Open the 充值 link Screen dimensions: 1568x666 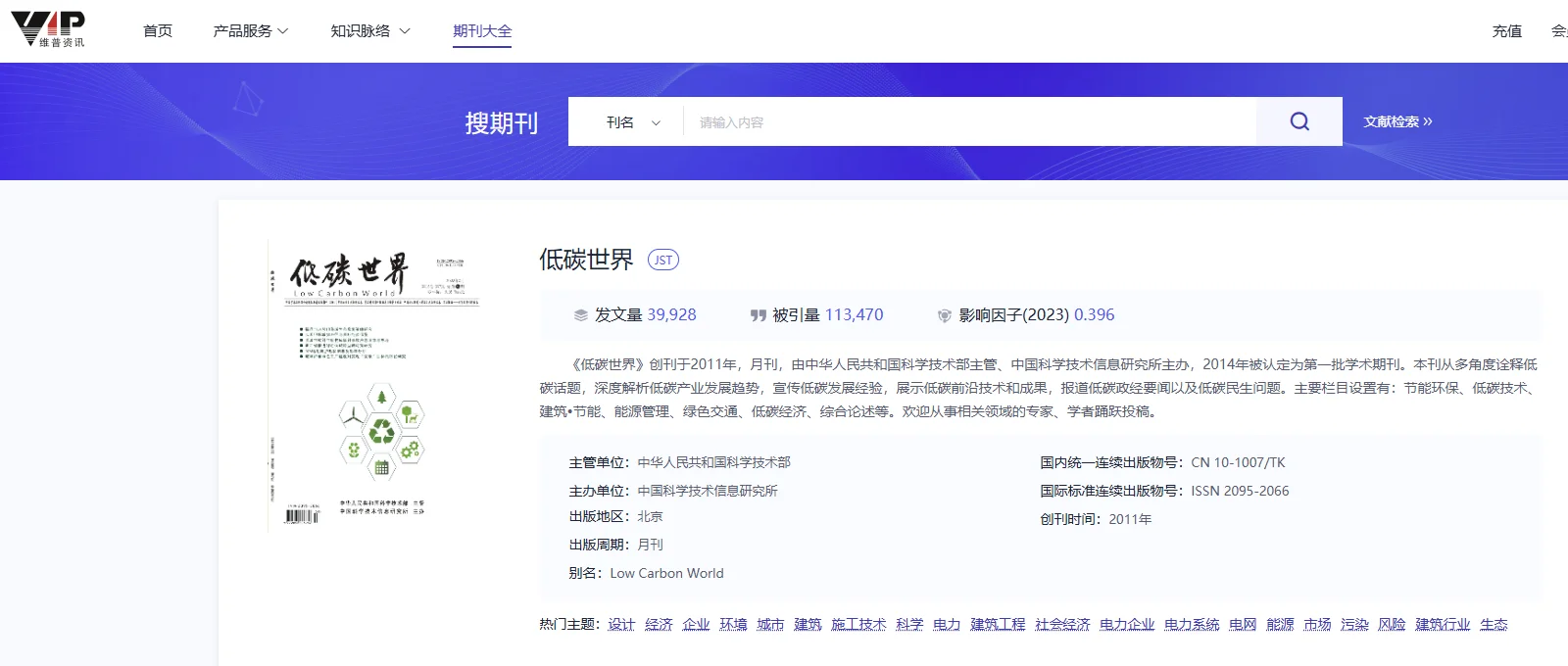1507,31
